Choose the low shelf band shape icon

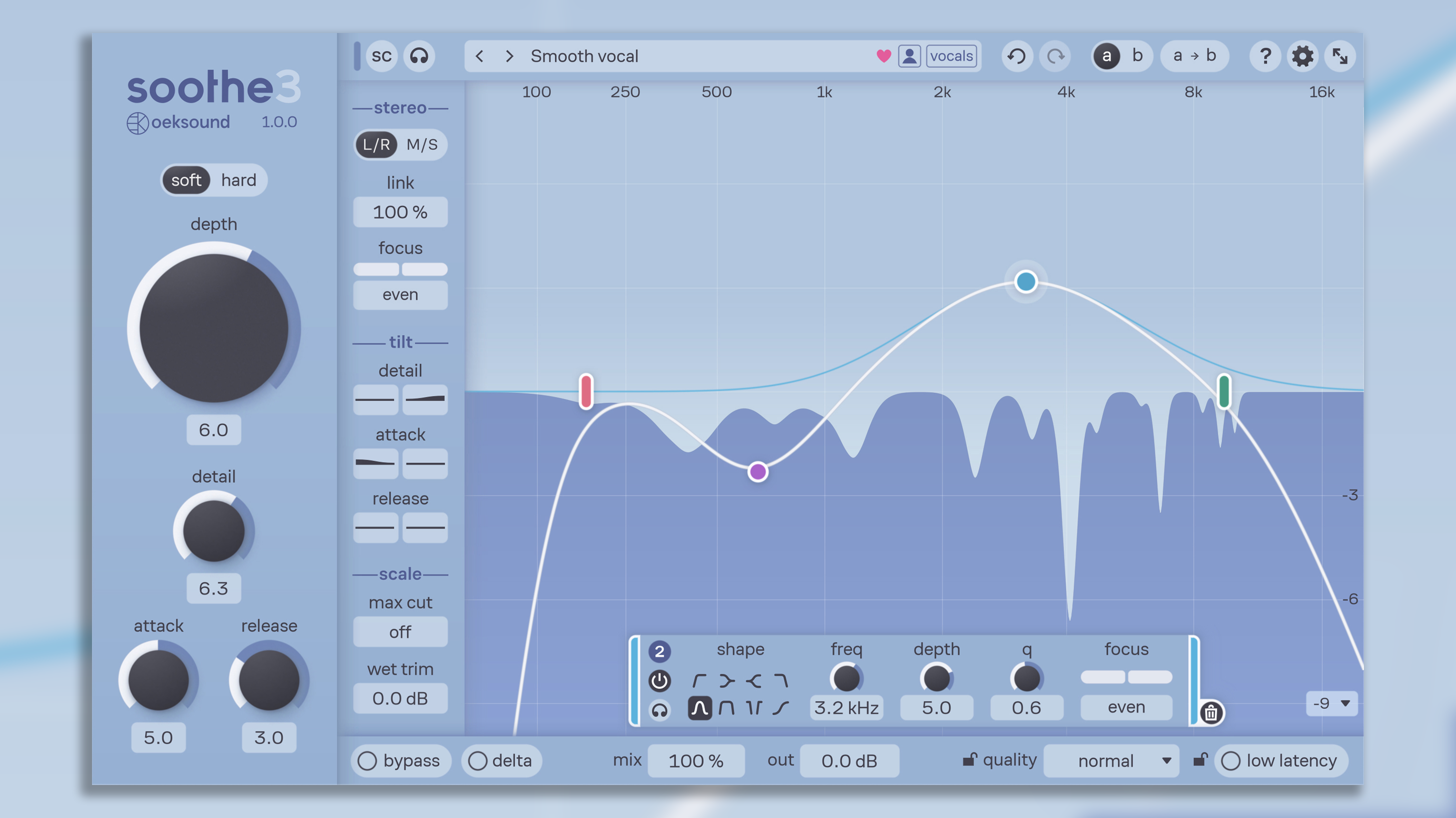tap(727, 680)
